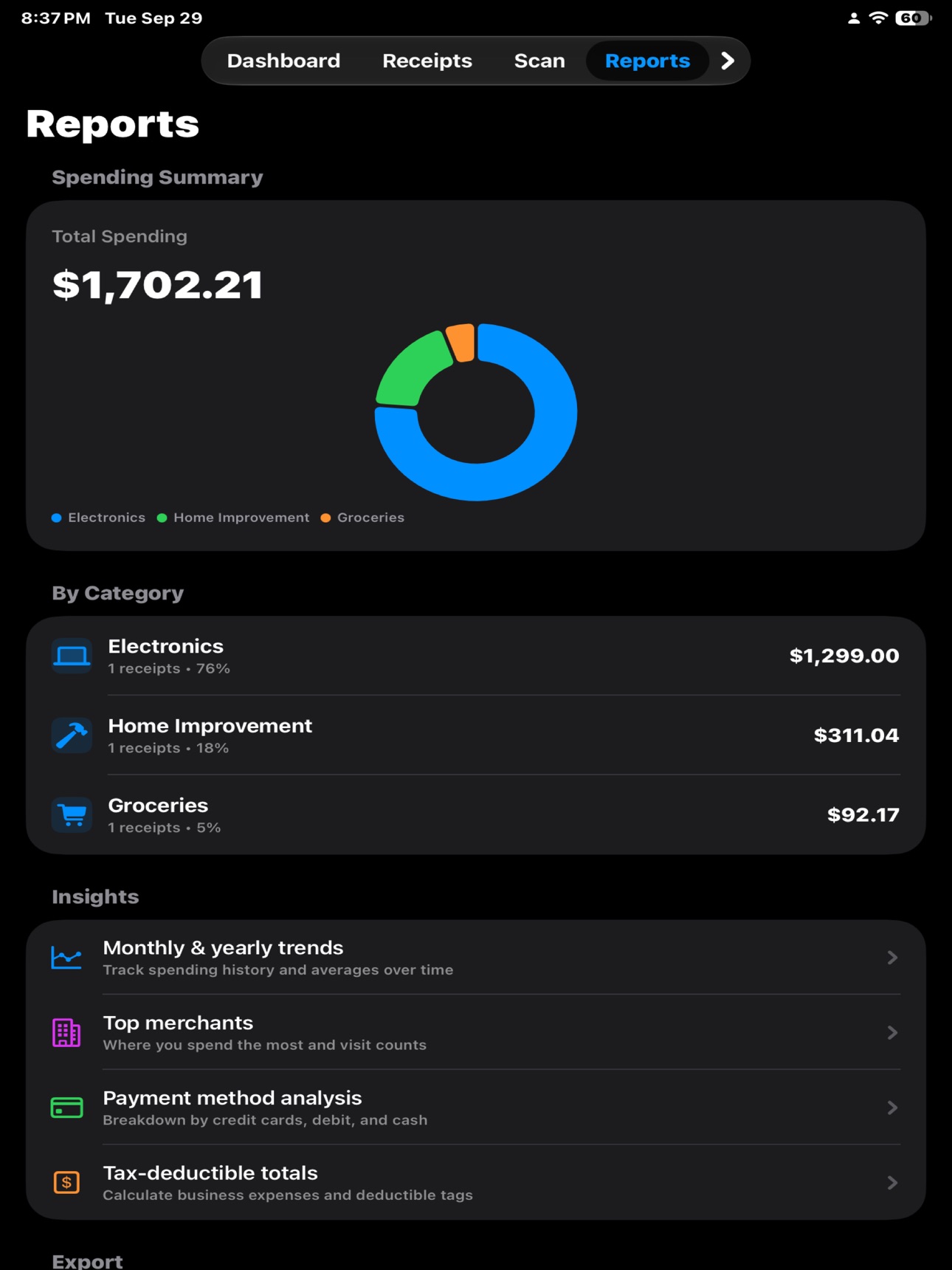The height and width of the screenshot is (1270, 952).
Task: Click the Payment method credit card icon
Action: 66,1108
